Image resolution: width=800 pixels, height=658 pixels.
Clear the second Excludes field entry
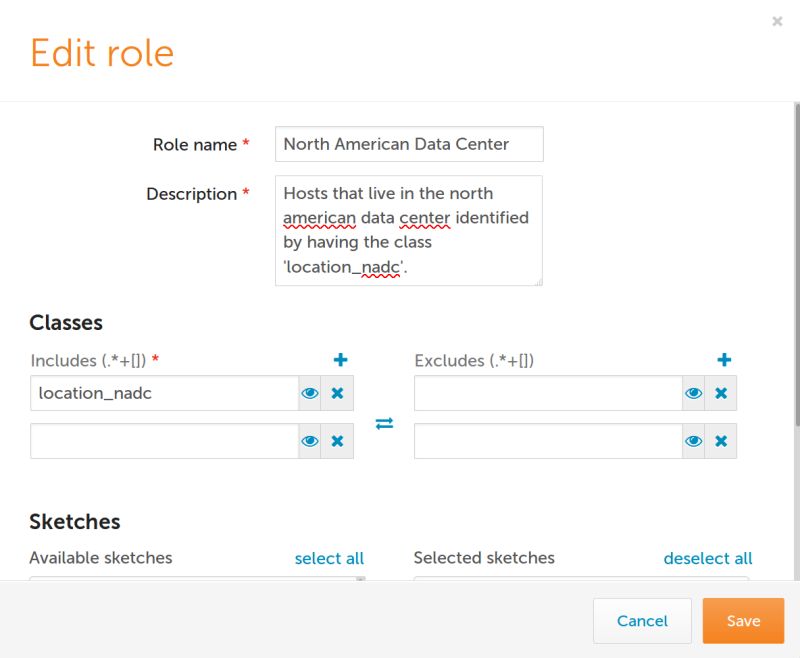point(720,440)
